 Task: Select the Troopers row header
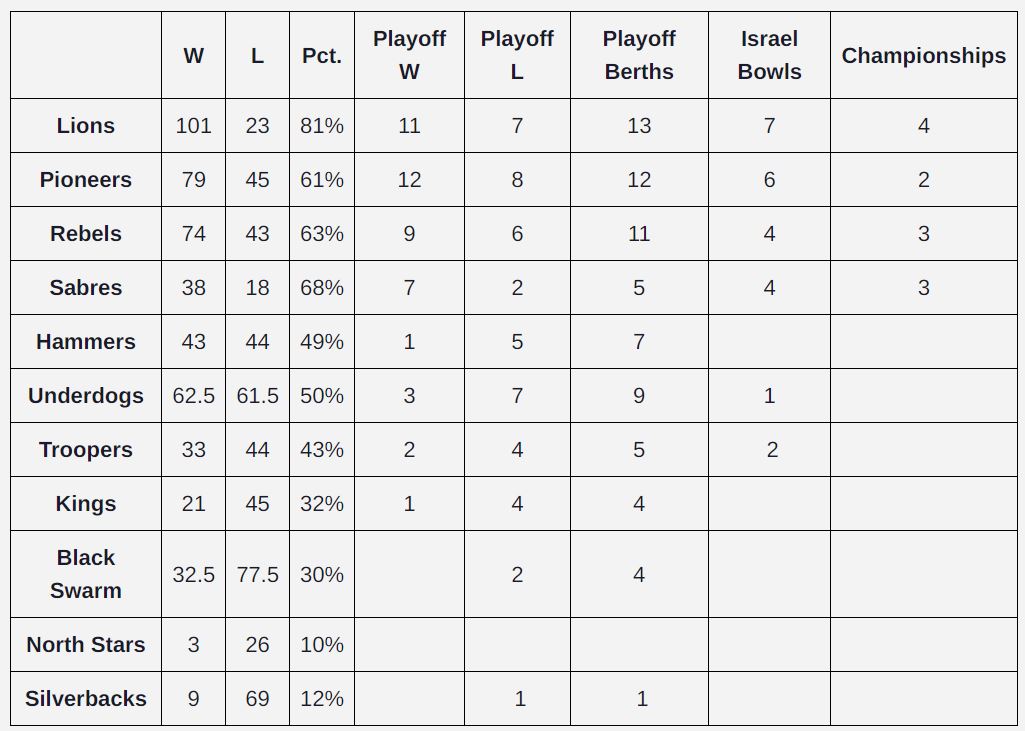click(x=86, y=450)
